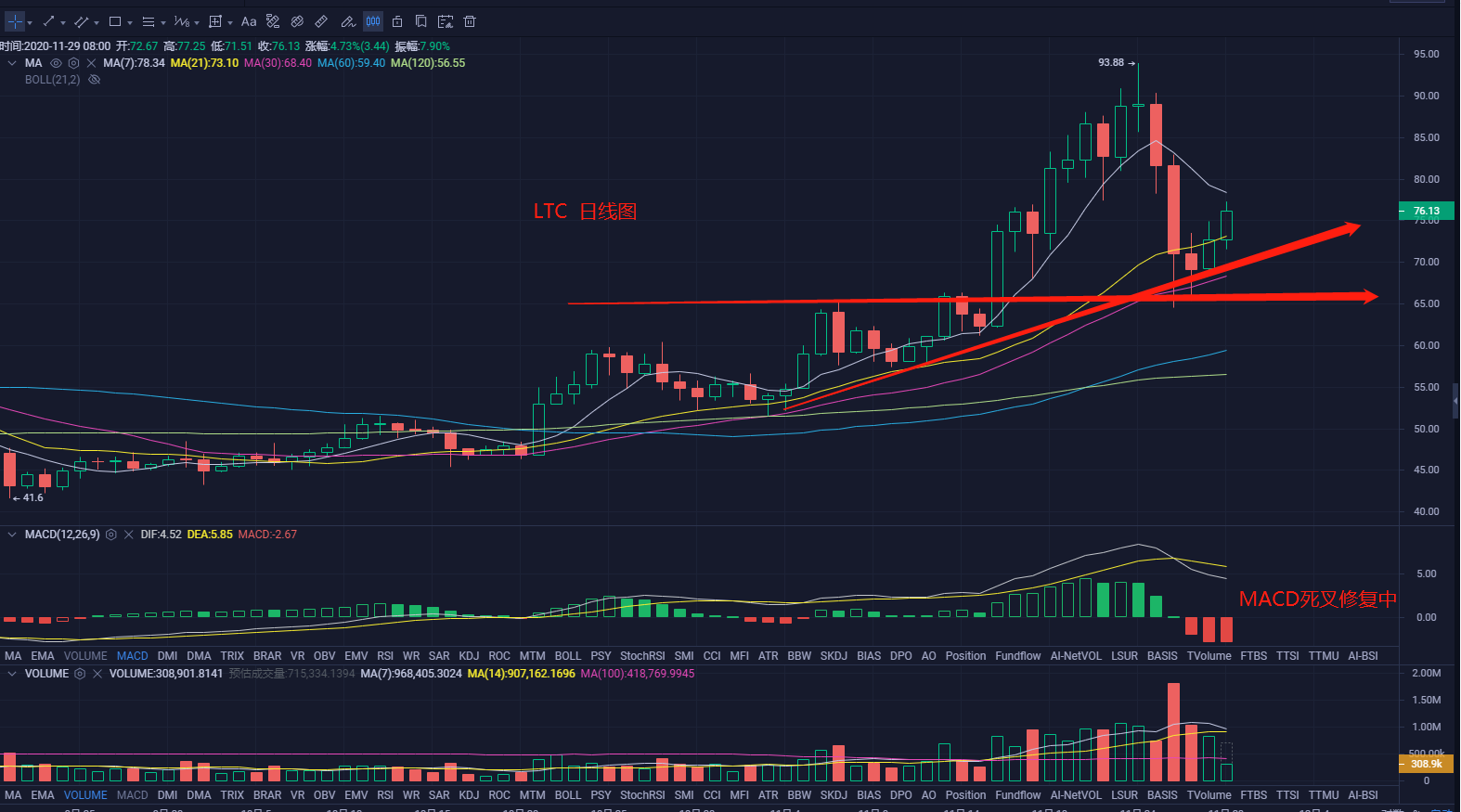Viewport: 1461px width, 812px height.
Task: Select Position tab under the volume chart
Action: click(x=965, y=795)
